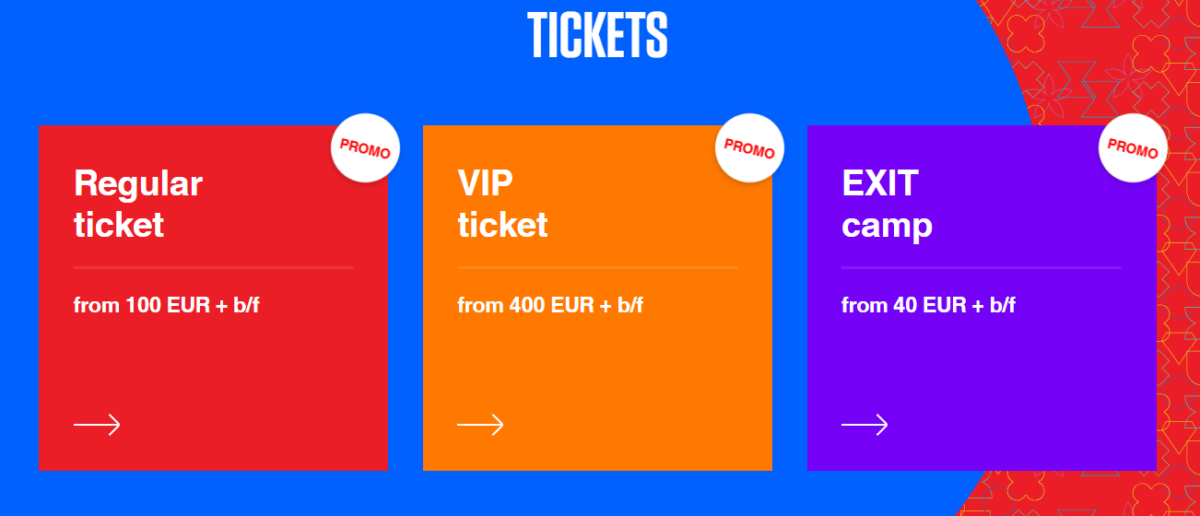Open the VIP ticket title
The width and height of the screenshot is (1200, 516).
[x=503, y=204]
